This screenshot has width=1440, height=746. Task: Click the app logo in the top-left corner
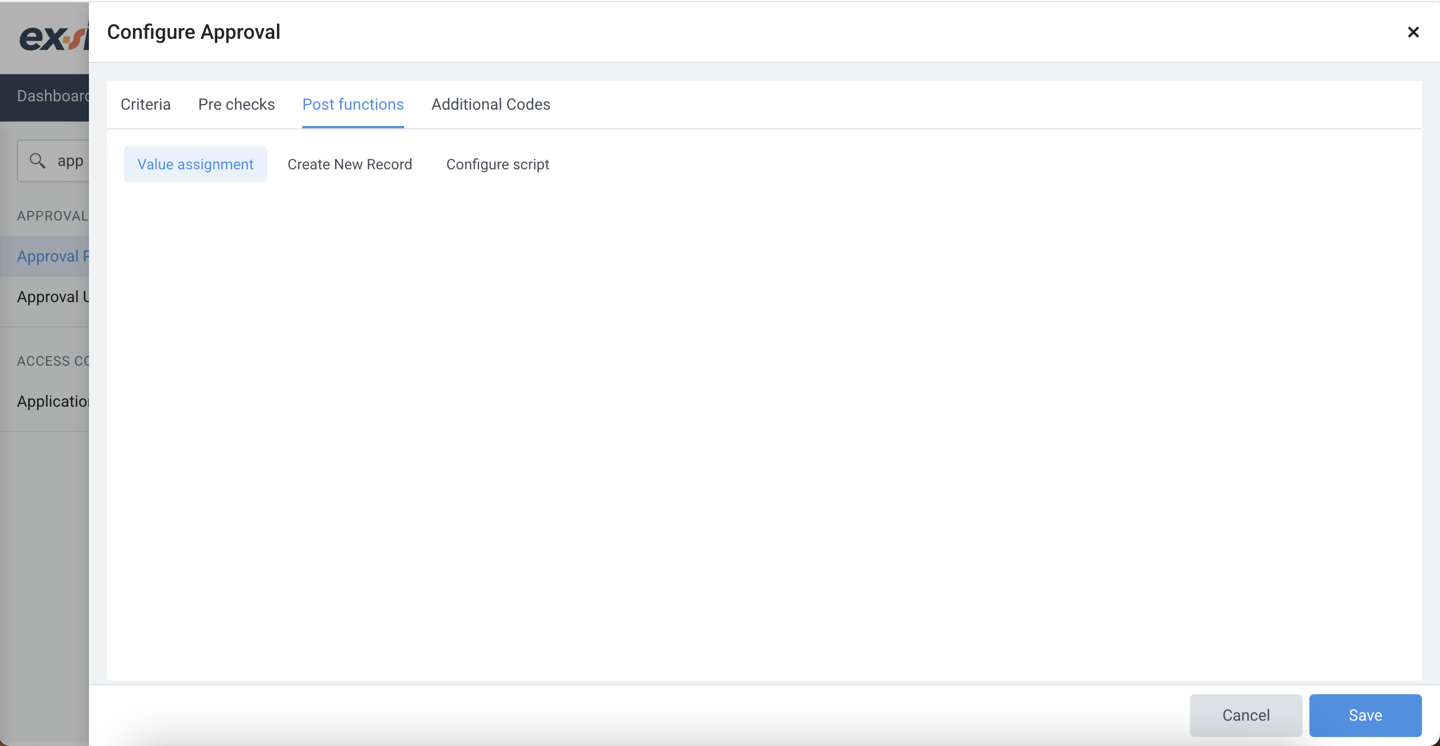point(54,37)
